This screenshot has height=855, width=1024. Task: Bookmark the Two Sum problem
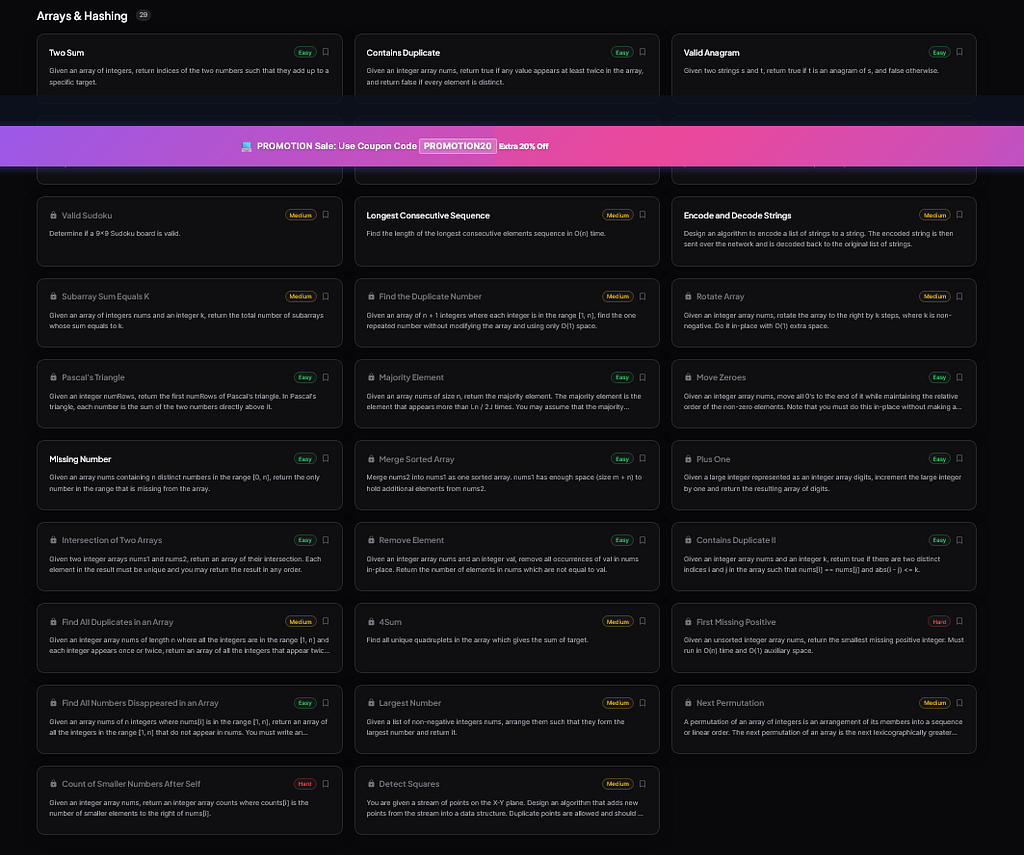325,52
